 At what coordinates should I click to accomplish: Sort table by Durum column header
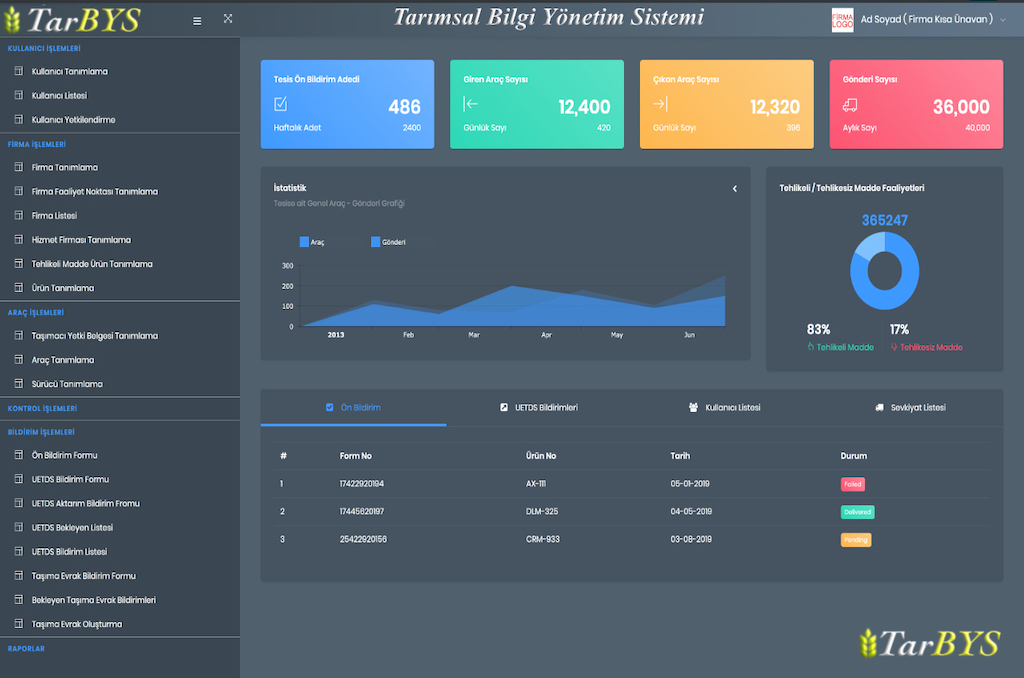854,456
